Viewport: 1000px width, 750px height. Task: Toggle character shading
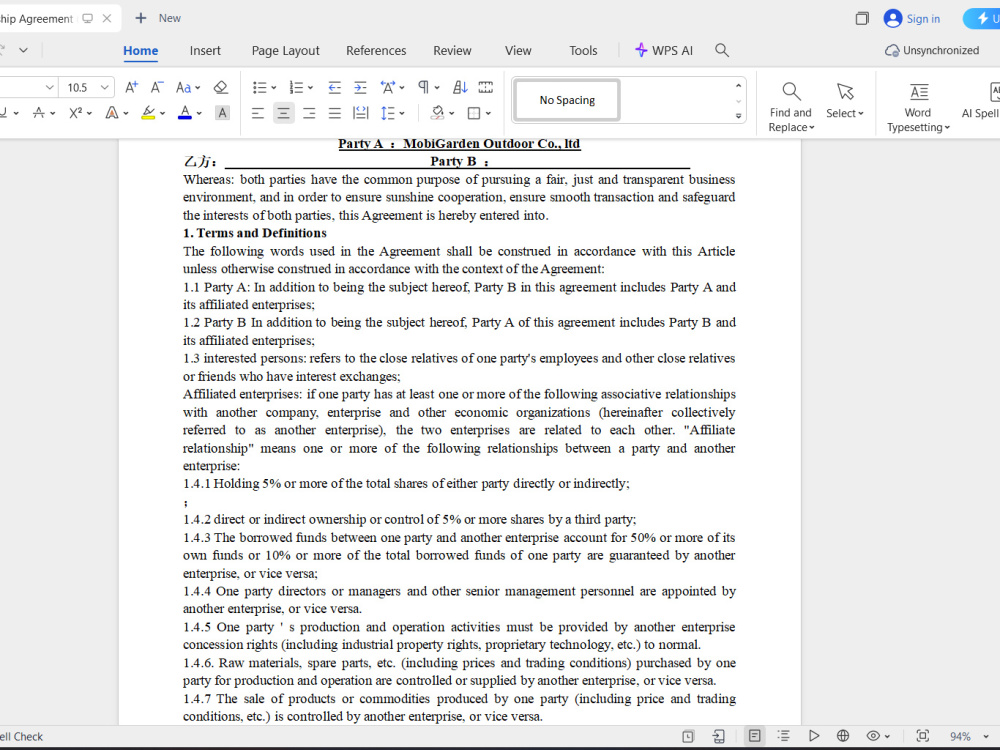(222, 114)
